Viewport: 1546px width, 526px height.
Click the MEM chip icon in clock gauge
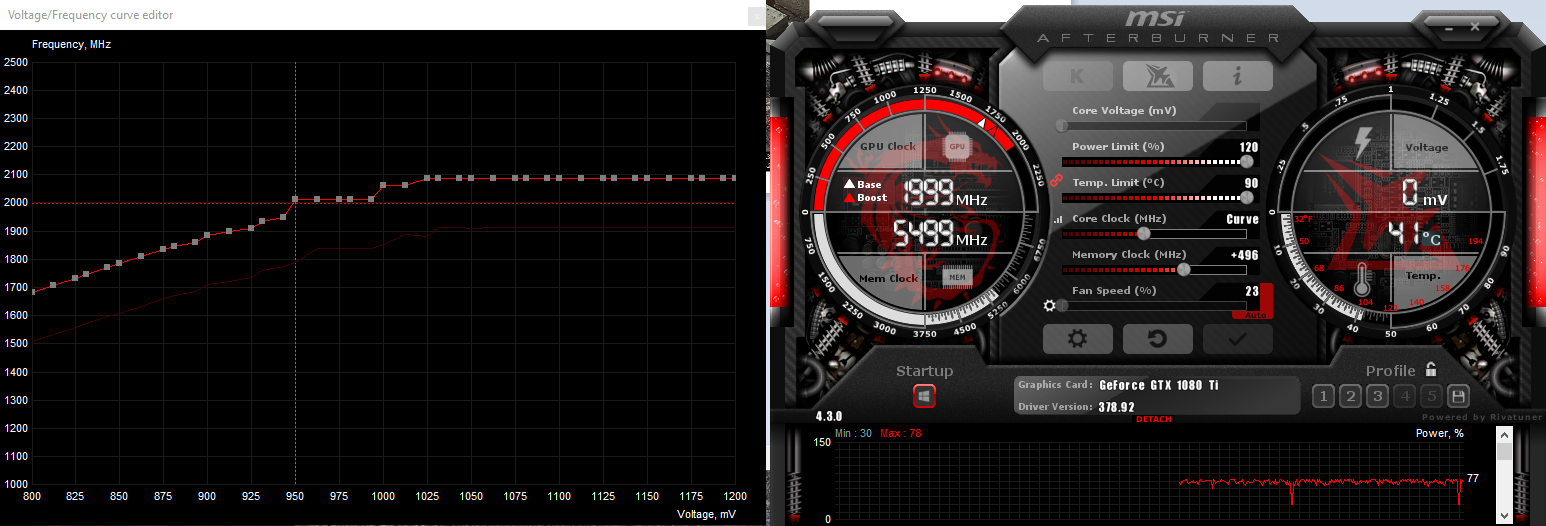[956, 275]
